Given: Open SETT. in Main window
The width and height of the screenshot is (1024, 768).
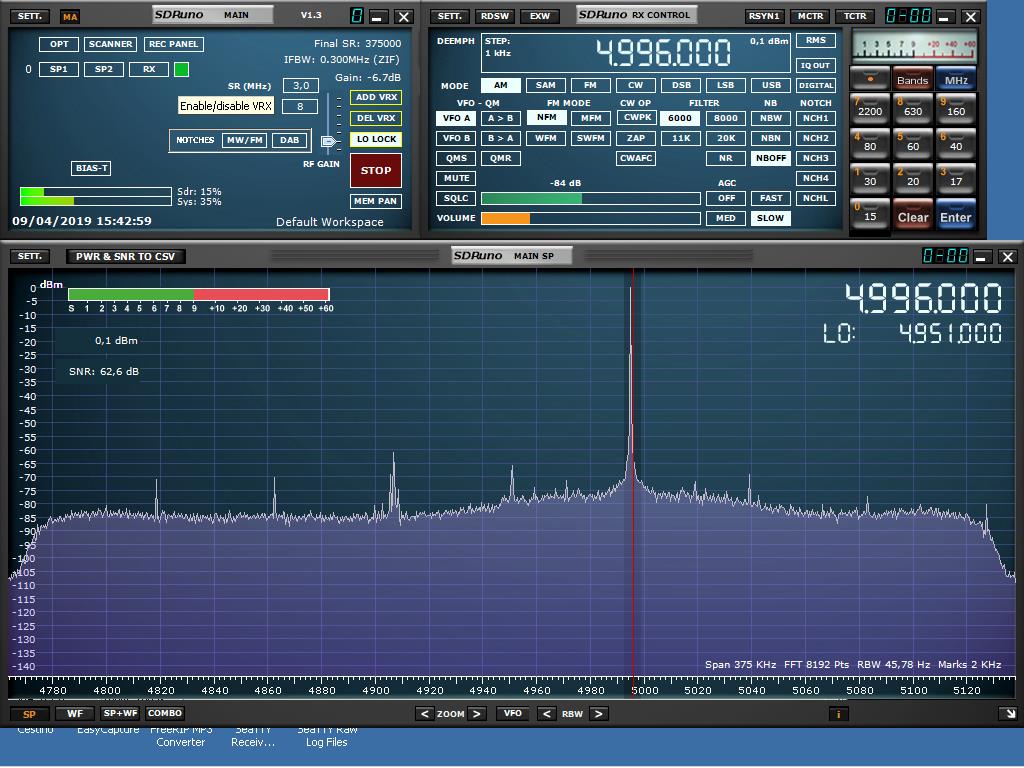Looking at the screenshot, I should coord(30,16).
